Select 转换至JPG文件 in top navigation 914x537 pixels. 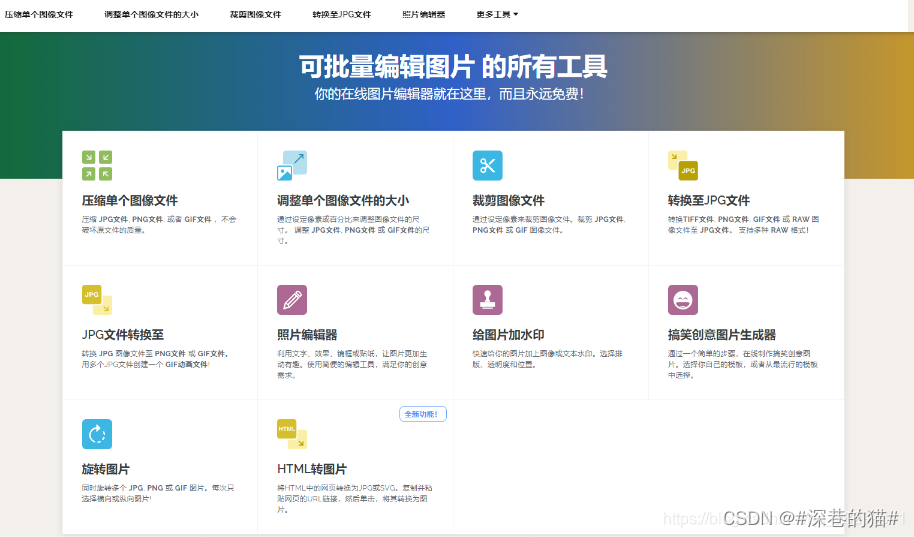coord(342,15)
